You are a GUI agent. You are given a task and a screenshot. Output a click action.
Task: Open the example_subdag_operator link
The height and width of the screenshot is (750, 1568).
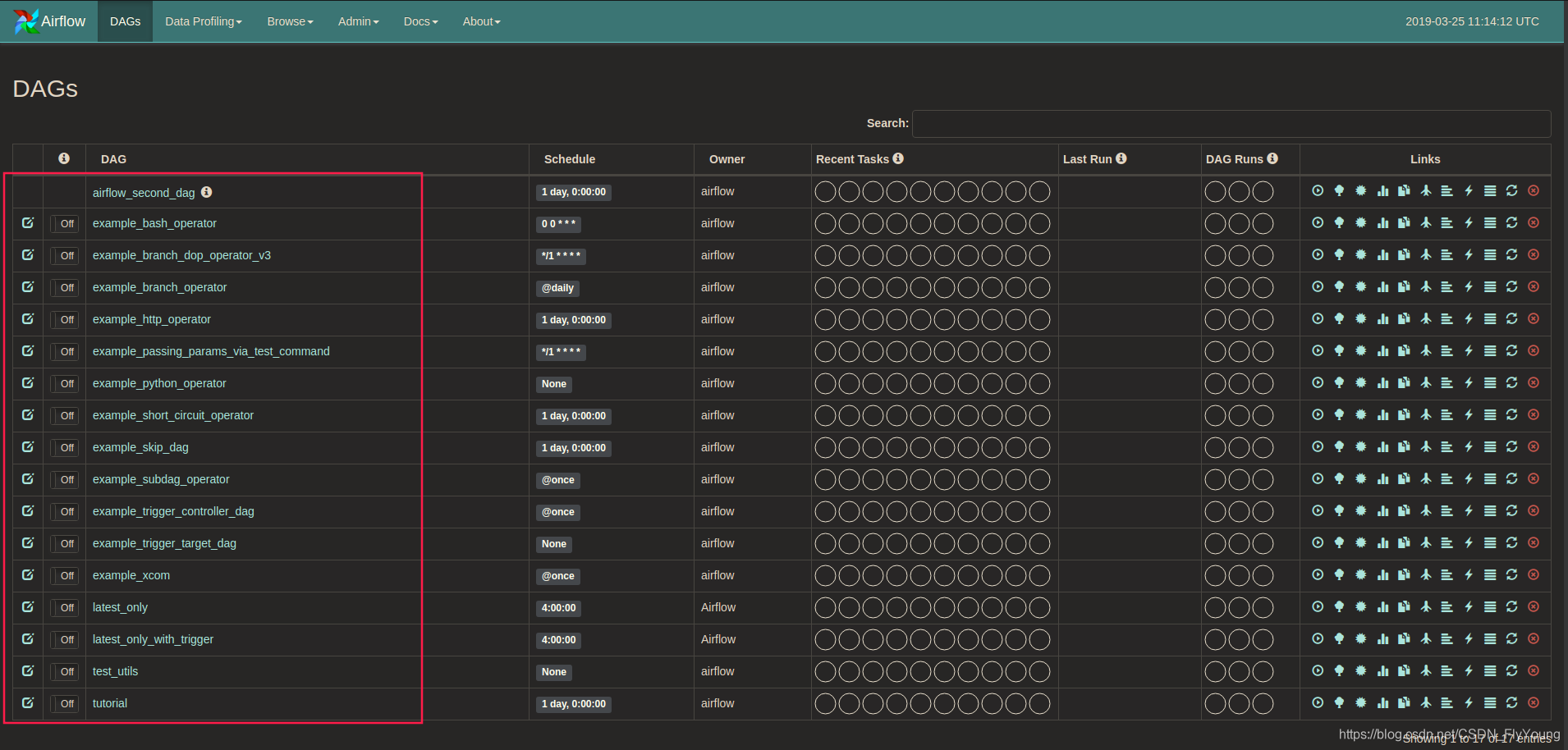tap(161, 479)
